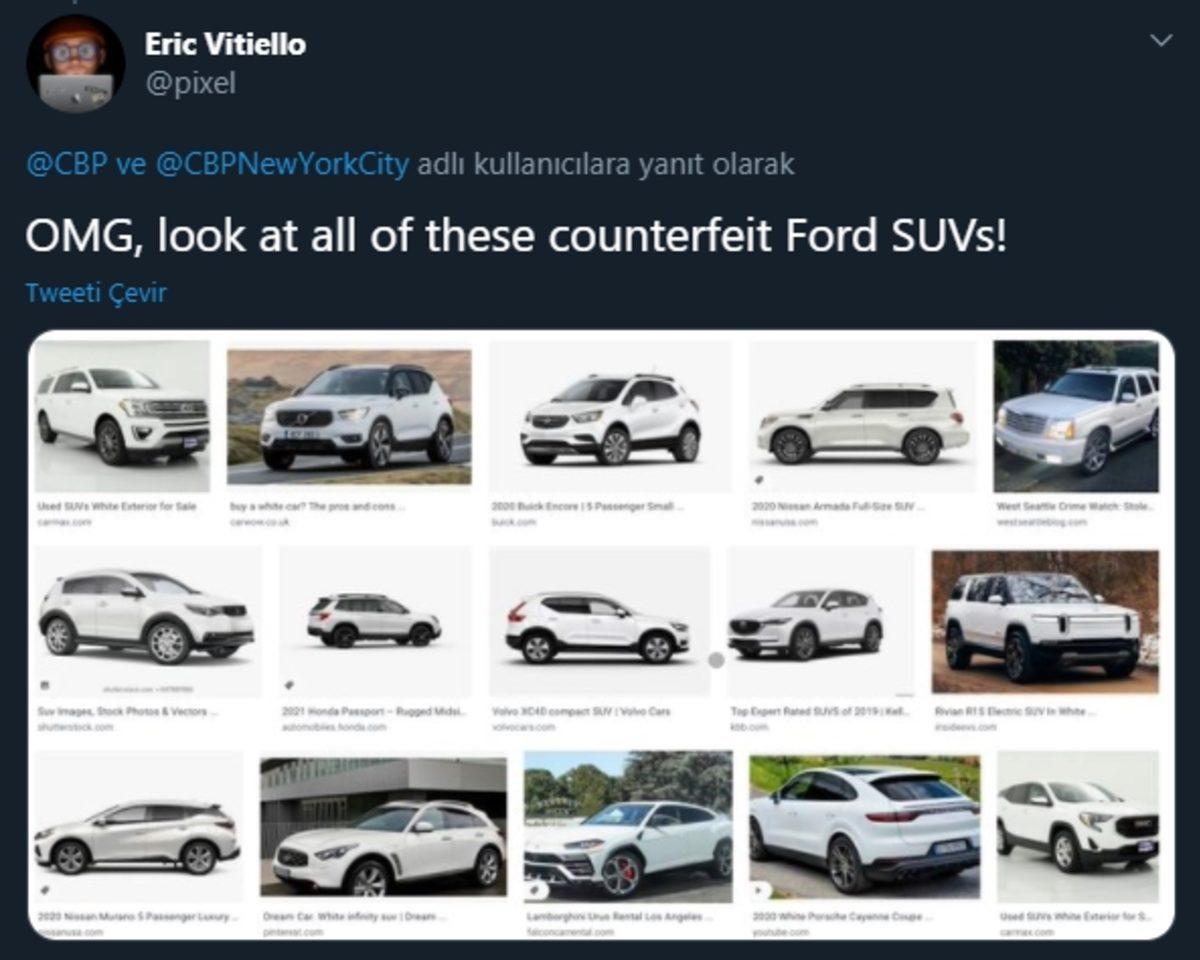Image resolution: width=1200 pixels, height=960 pixels.
Task: Click the Volvo XC40 compact SUV thumbnail
Action: click(598, 621)
